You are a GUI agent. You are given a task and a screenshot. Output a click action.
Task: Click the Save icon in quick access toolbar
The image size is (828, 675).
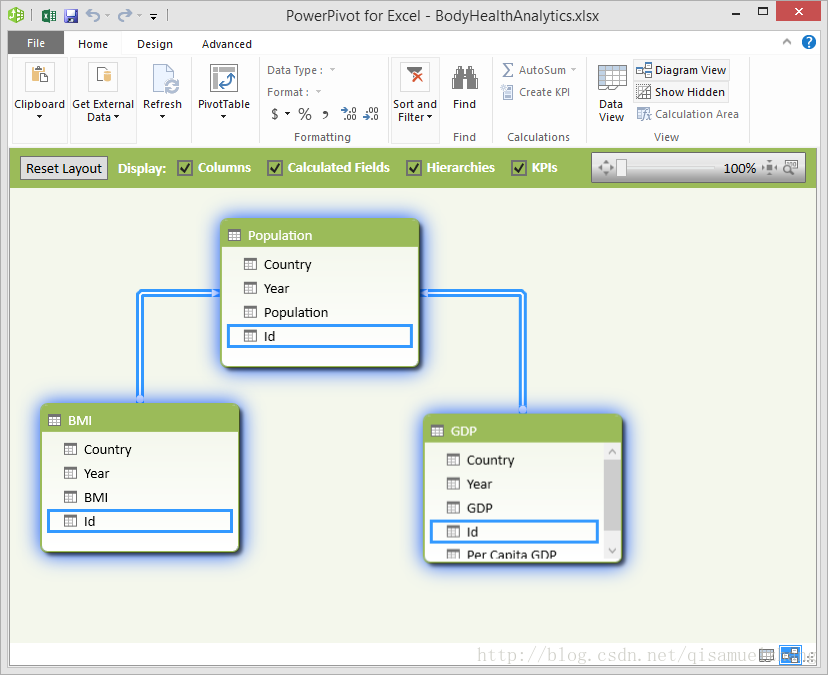(71, 16)
